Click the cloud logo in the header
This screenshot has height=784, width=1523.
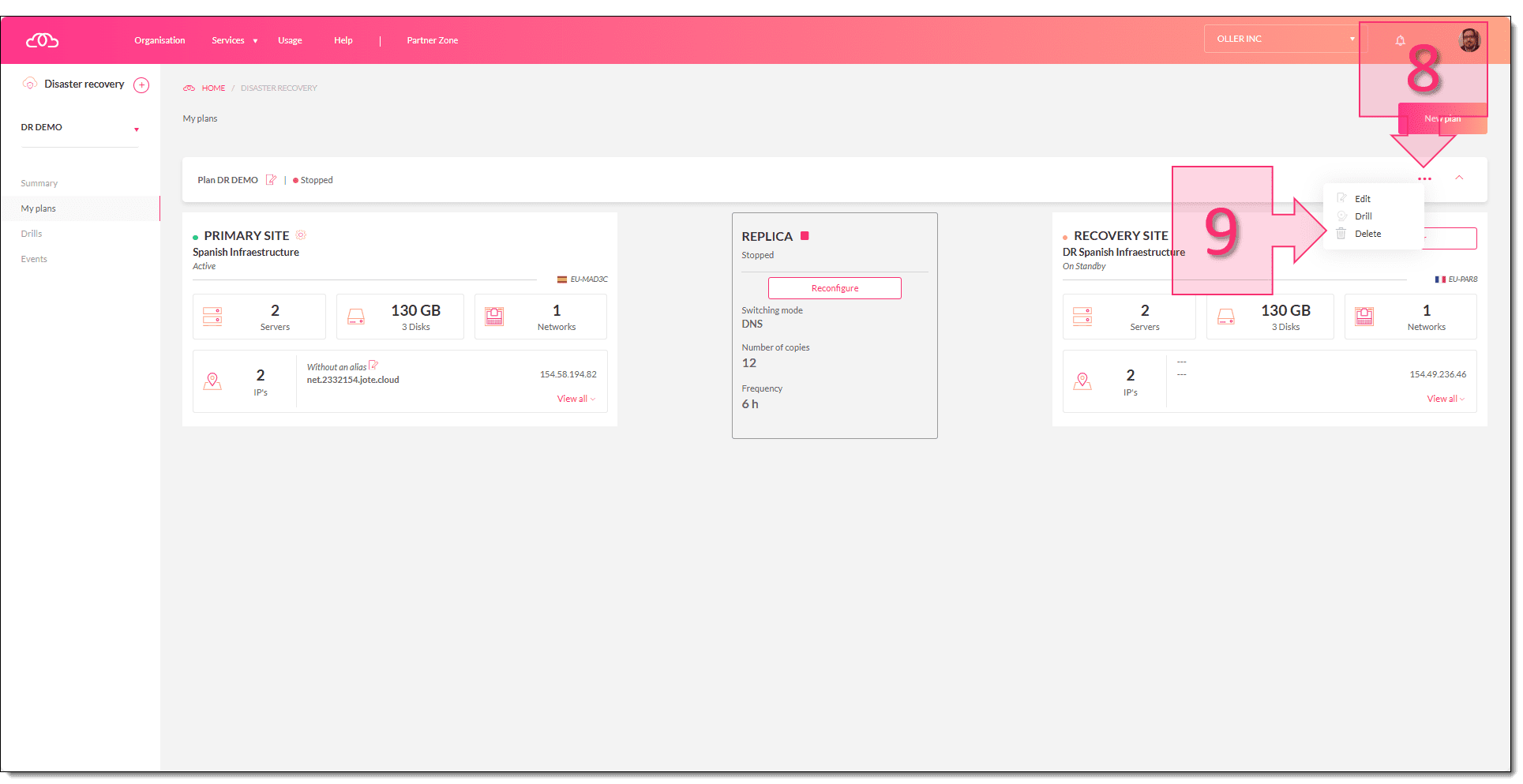click(42, 40)
